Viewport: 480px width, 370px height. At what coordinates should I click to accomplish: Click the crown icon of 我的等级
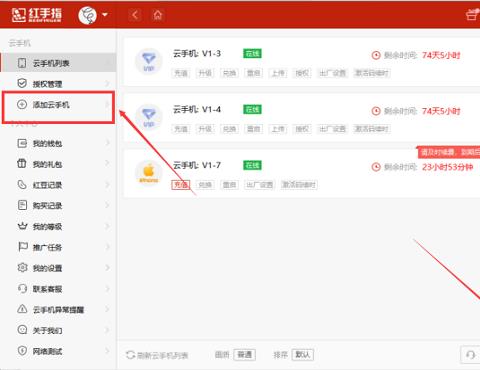(x=22, y=226)
